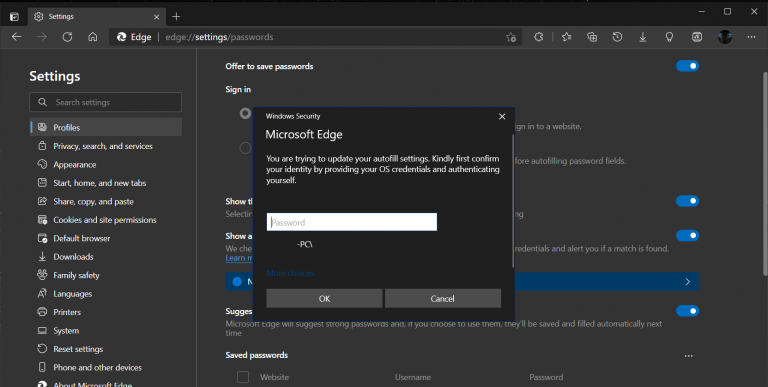Open Cookies and site permissions settings
Screen dimensions: 768x387
tap(106, 220)
